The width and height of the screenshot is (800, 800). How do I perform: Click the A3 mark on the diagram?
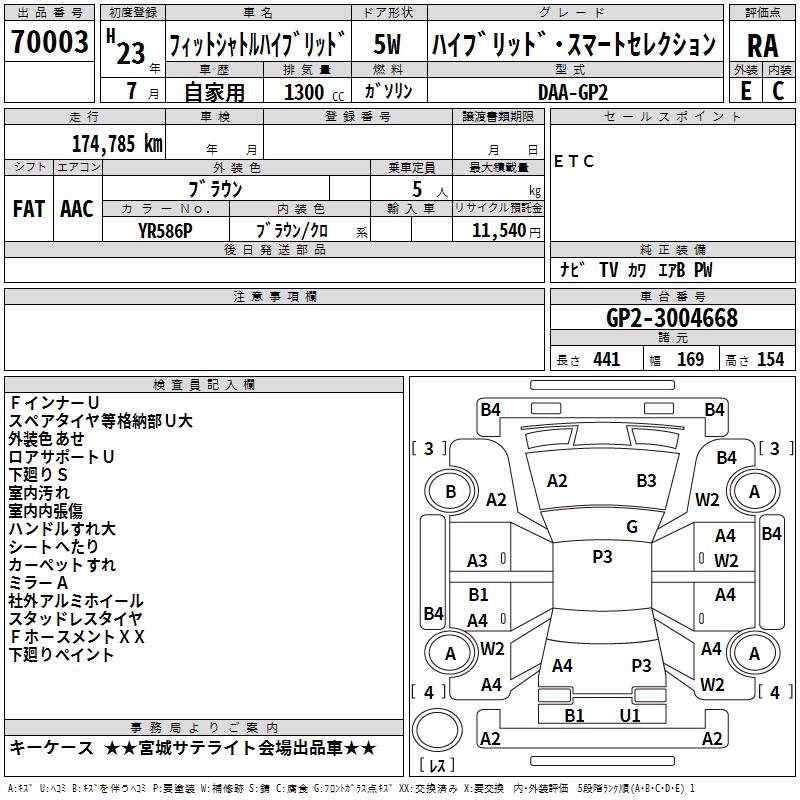tap(478, 561)
